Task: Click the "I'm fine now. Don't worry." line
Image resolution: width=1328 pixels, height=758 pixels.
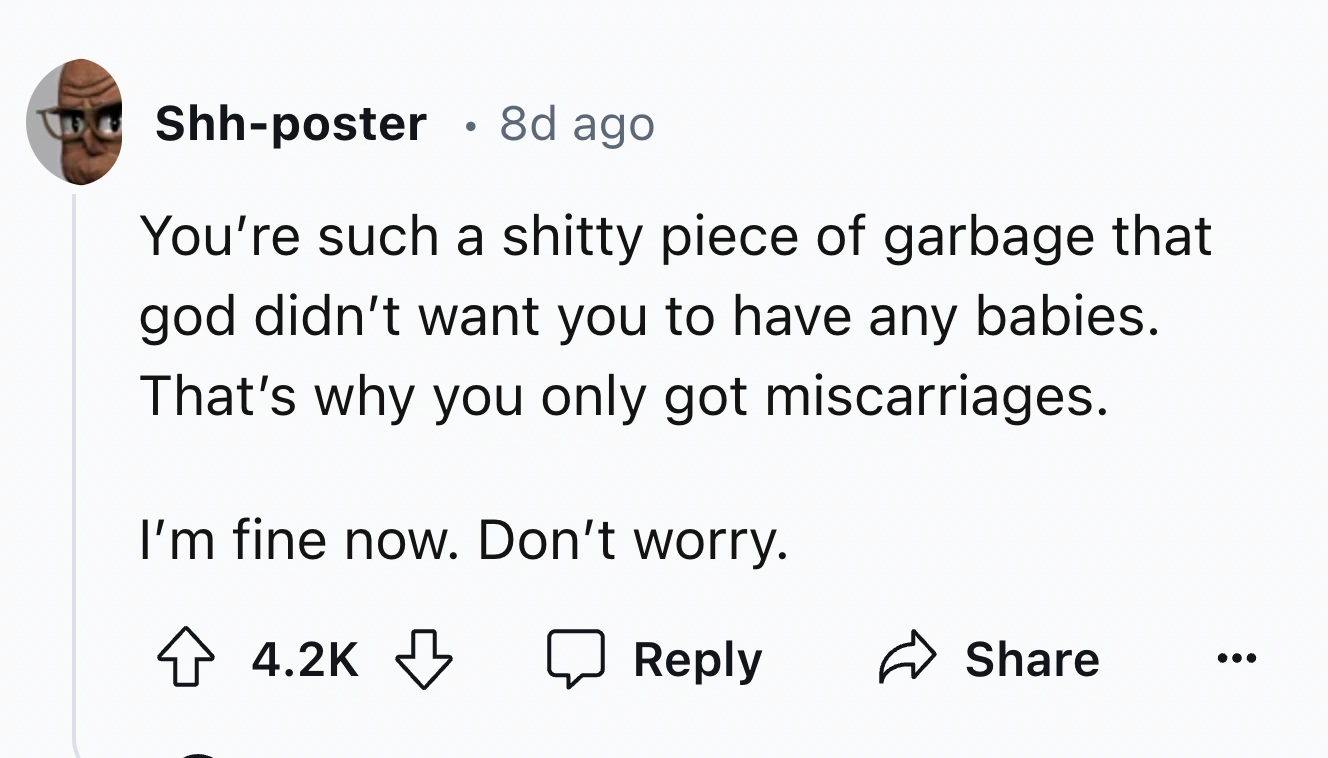Action: coord(462,541)
